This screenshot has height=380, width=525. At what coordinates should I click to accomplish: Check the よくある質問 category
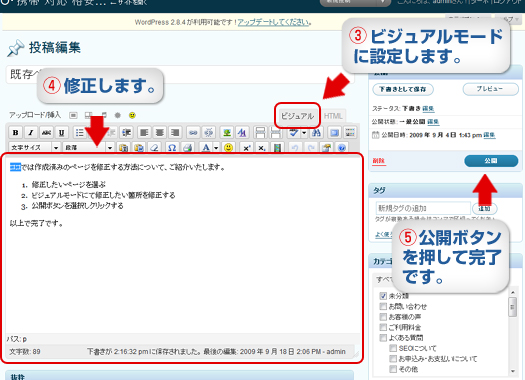(x=383, y=337)
